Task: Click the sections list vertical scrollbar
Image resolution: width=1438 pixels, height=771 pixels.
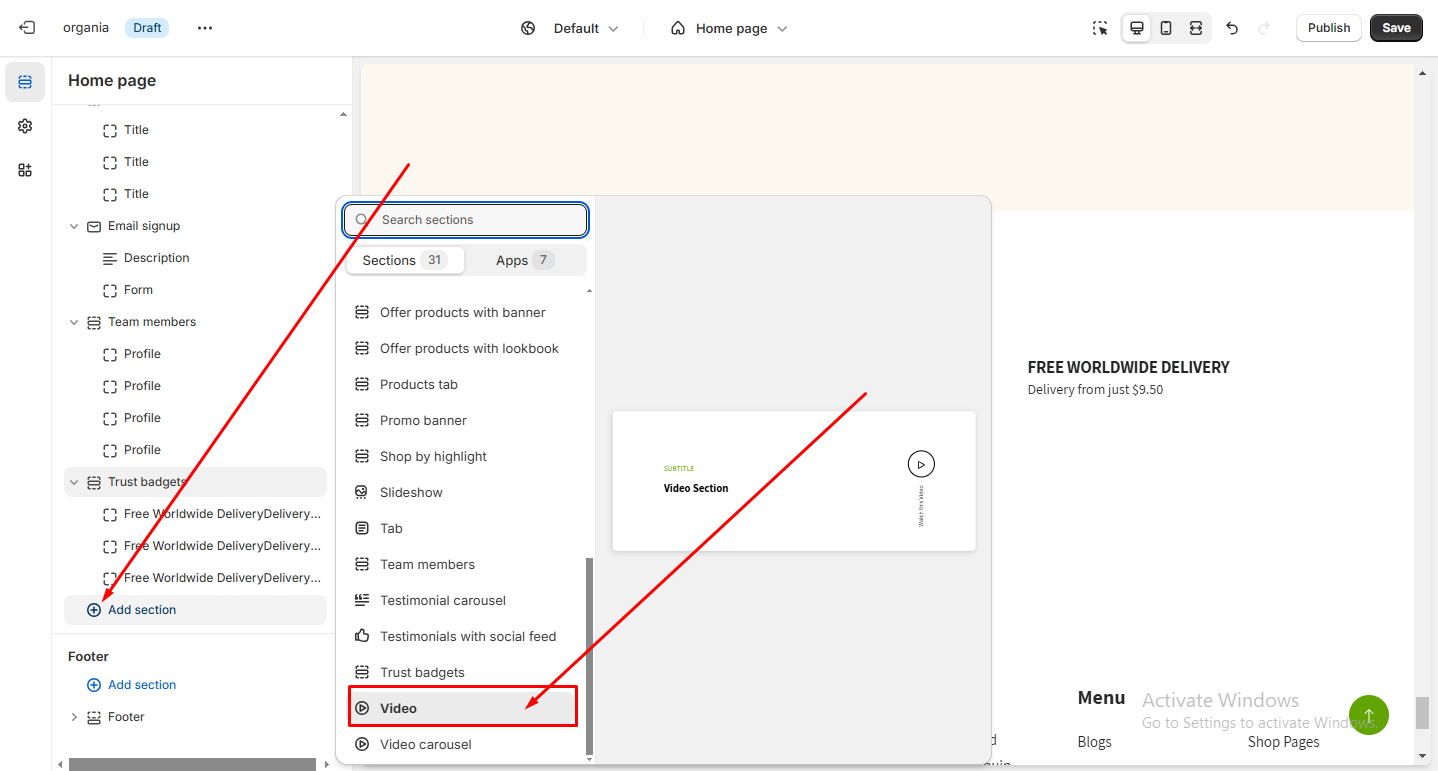Action: point(589,655)
